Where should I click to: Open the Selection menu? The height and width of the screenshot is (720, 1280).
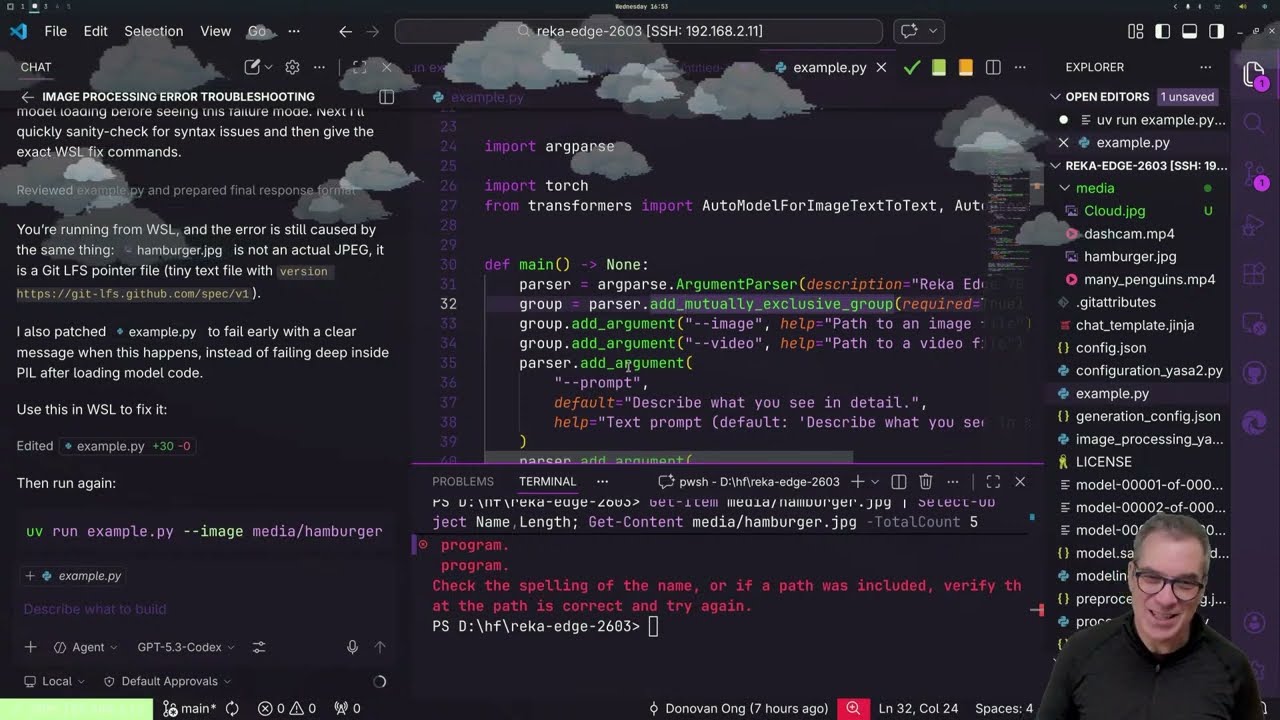click(153, 31)
